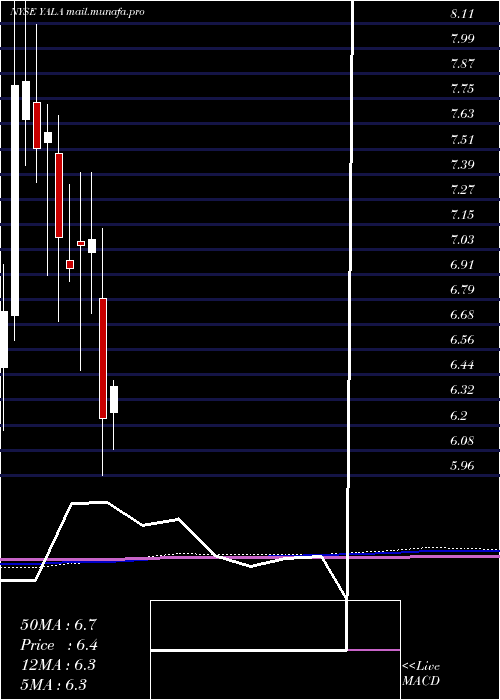
Task: Click the 7.87 price axis label
Action: [462, 63]
